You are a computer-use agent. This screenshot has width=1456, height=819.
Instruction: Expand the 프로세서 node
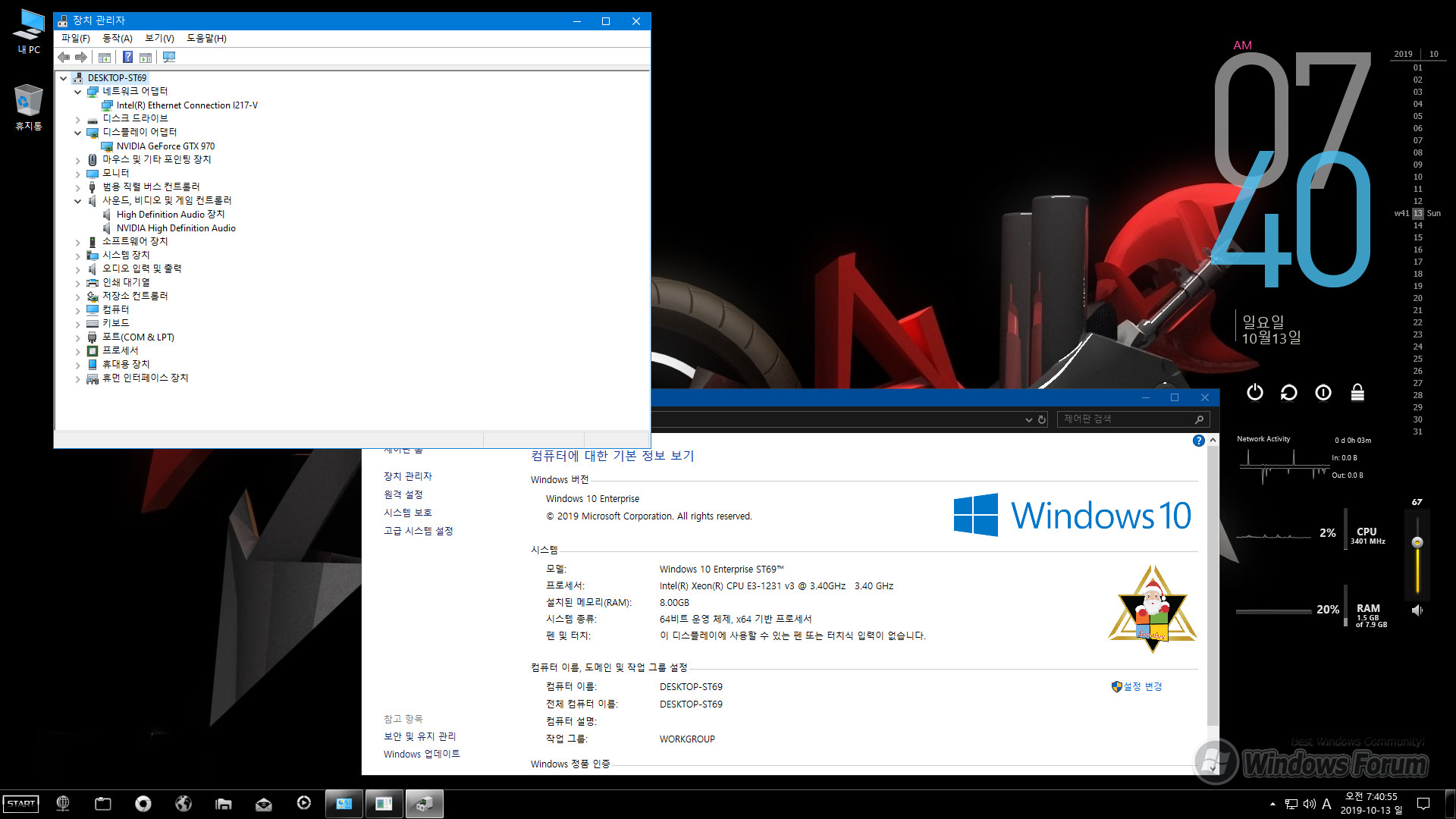tap(77, 351)
